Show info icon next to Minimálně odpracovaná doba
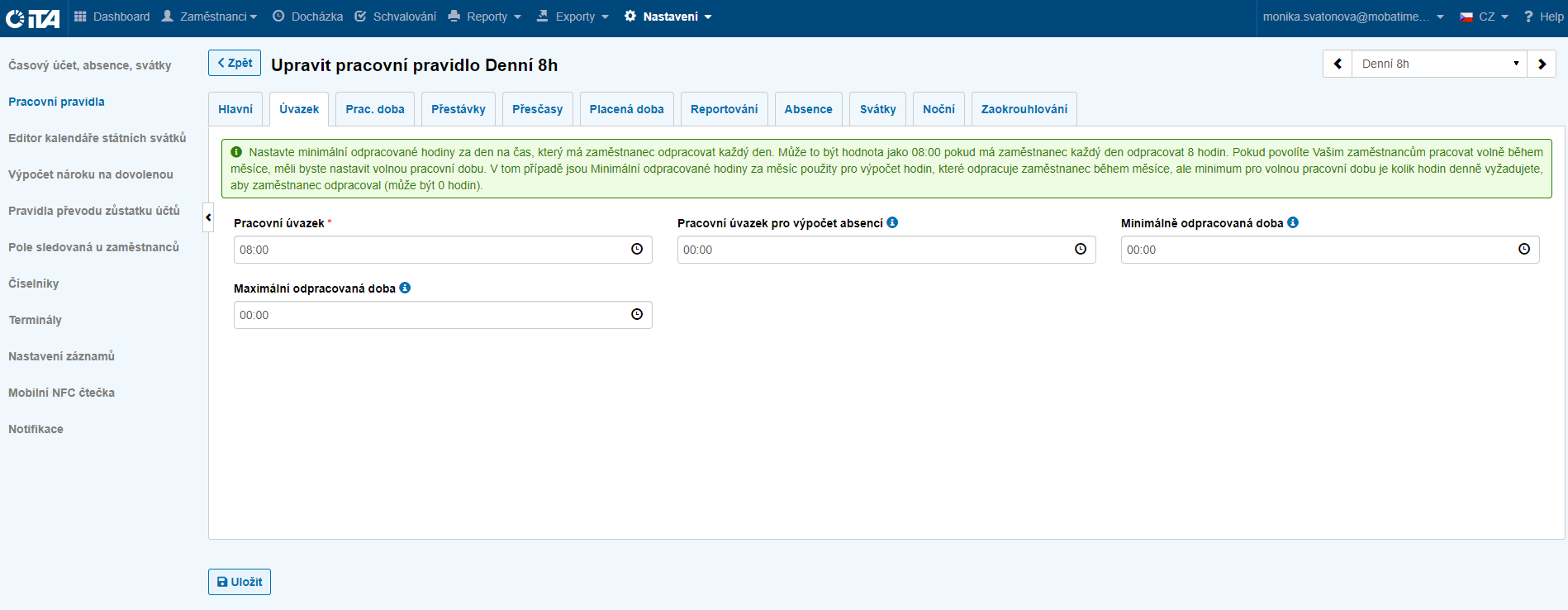Image resolution: width=1568 pixels, height=610 pixels. tap(1293, 222)
